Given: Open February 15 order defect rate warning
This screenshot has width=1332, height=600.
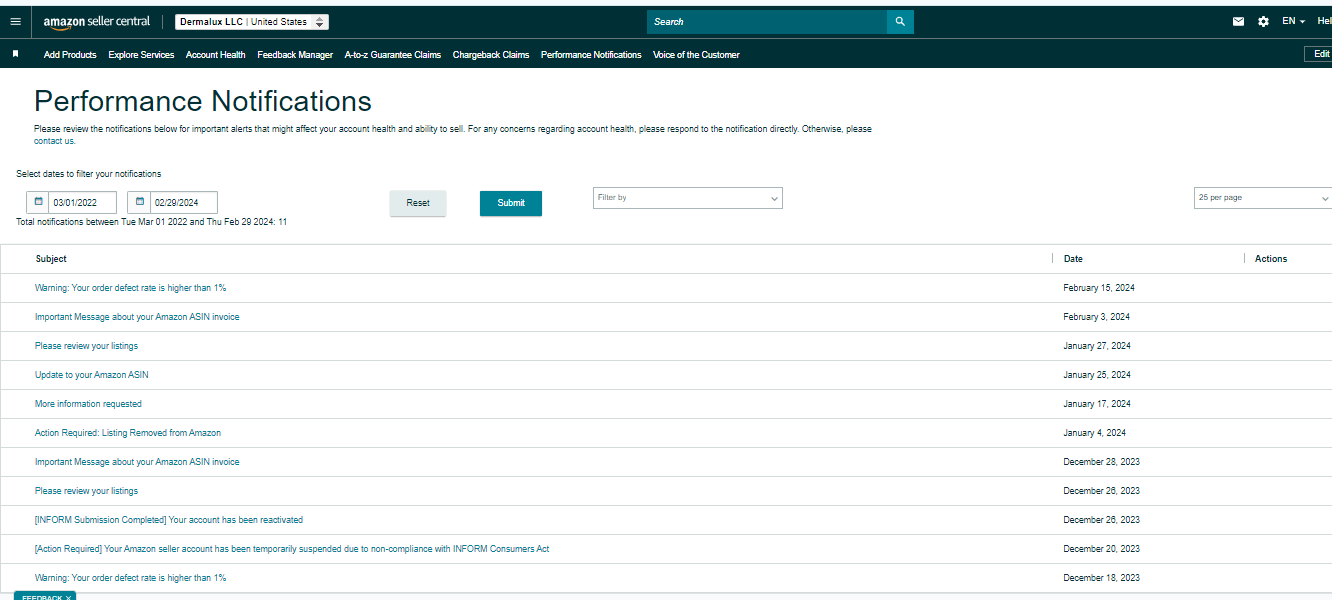Looking at the screenshot, I should click(x=130, y=288).
